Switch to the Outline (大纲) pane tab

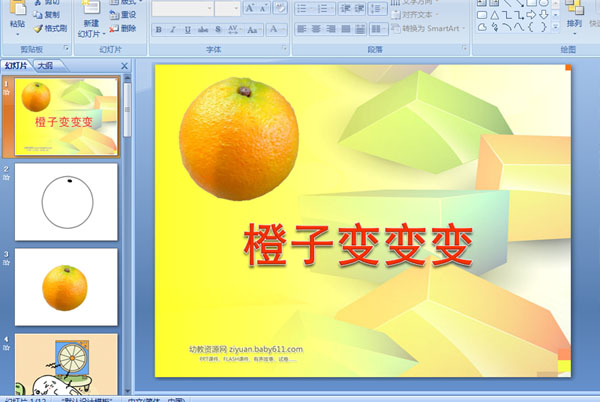click(x=46, y=65)
